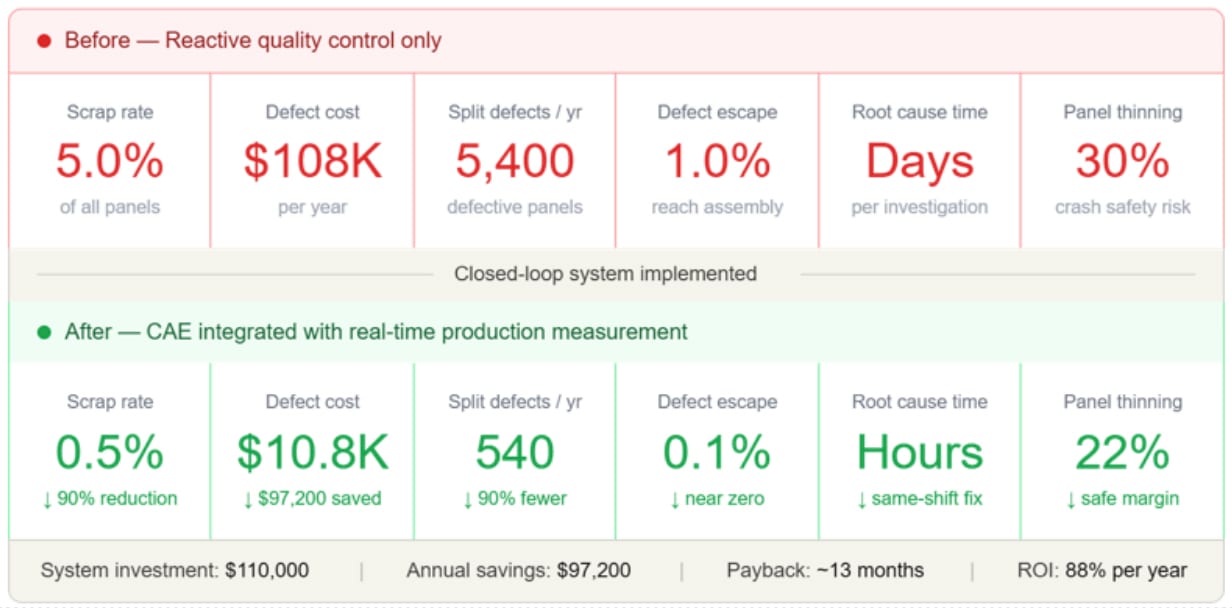This screenshot has width=1232, height=608.
Task: Click the 'Closed-loop system implemented' label
Action: coord(605,274)
